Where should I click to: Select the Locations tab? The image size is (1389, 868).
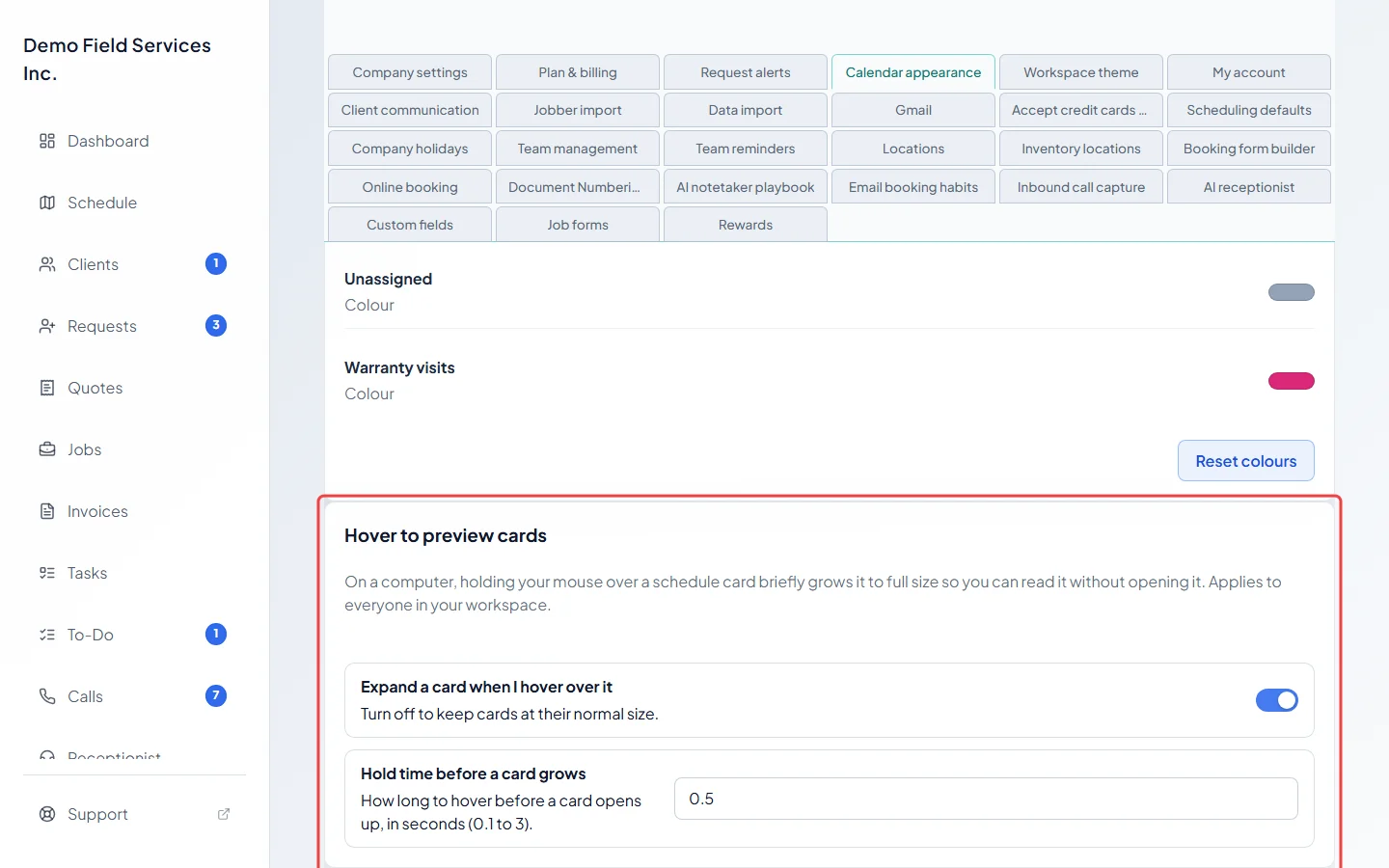tap(913, 149)
